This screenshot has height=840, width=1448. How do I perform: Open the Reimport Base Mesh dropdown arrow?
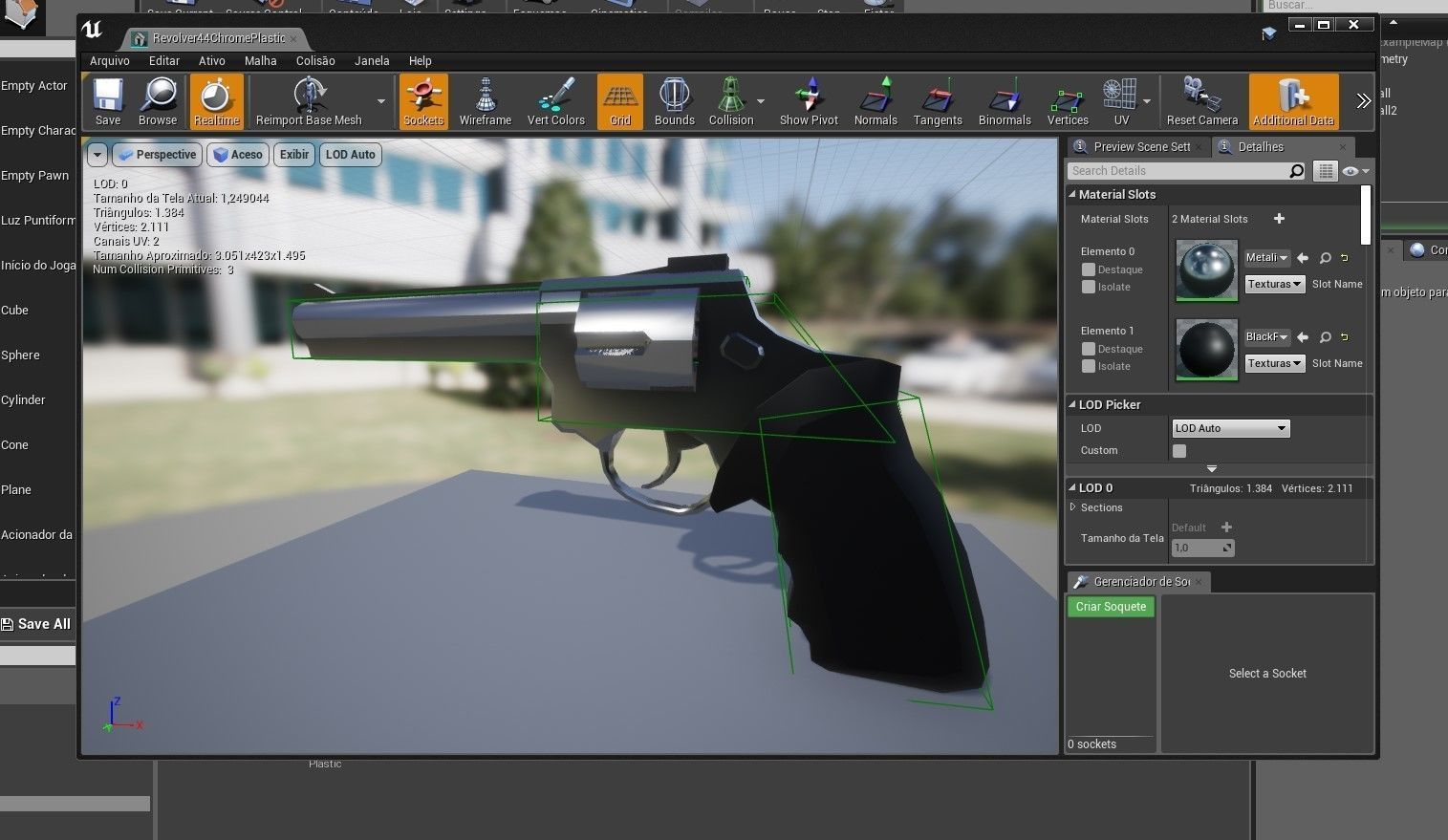coord(380,101)
